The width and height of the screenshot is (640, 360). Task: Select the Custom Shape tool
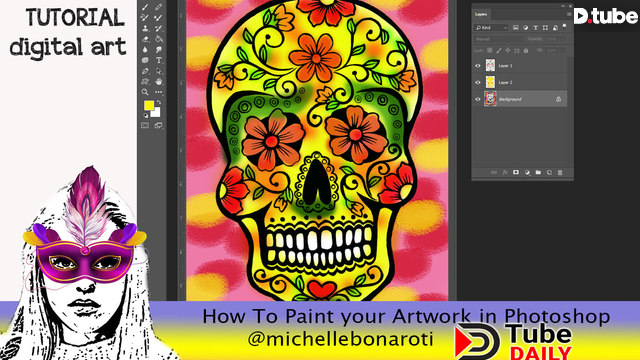tap(145, 82)
